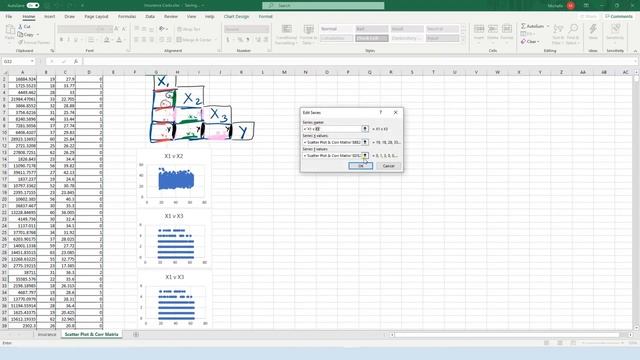The width and height of the screenshot is (640, 360).
Task: Click the Comma Style icon
Action: [248, 40]
